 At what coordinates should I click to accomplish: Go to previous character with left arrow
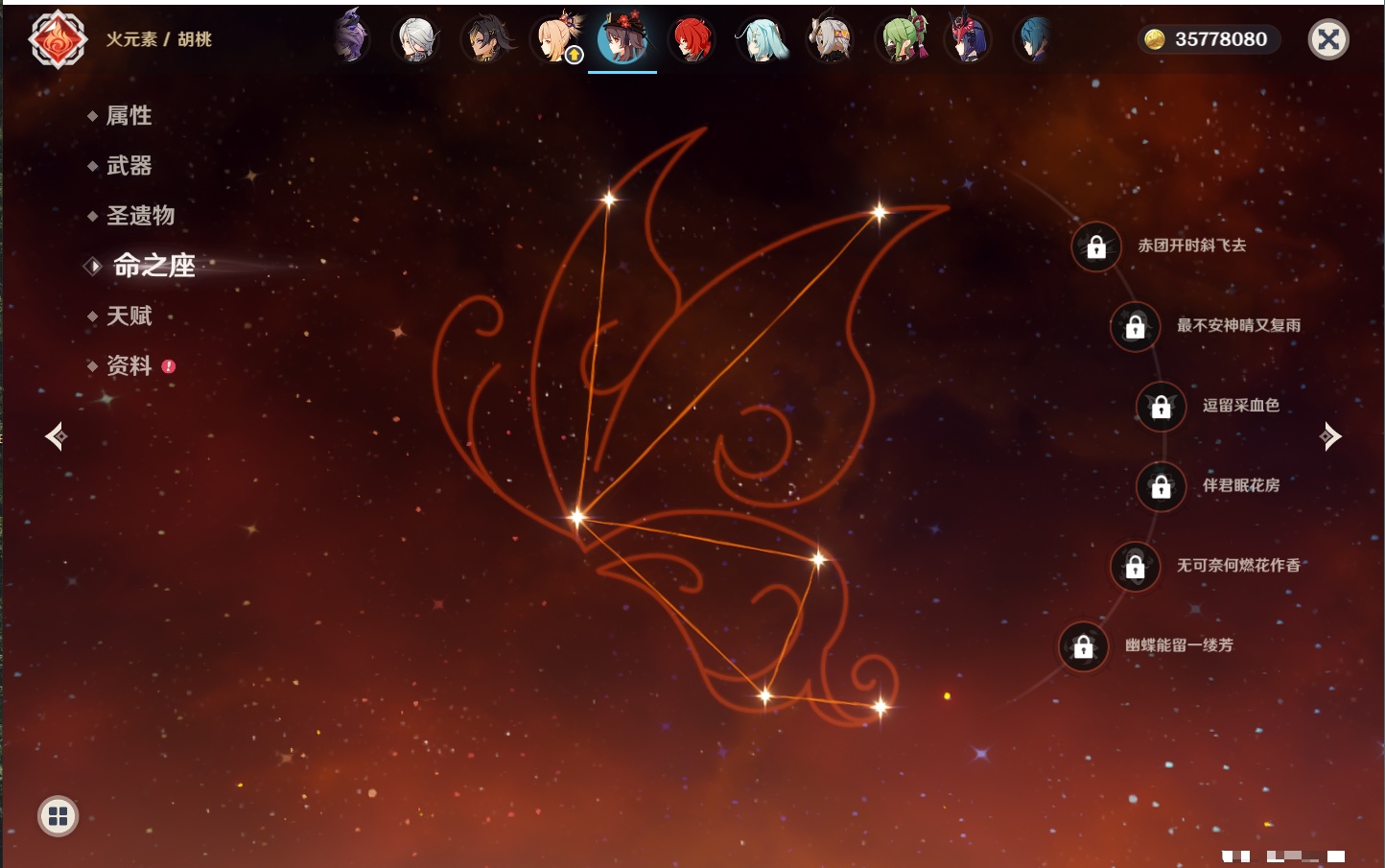(x=56, y=436)
